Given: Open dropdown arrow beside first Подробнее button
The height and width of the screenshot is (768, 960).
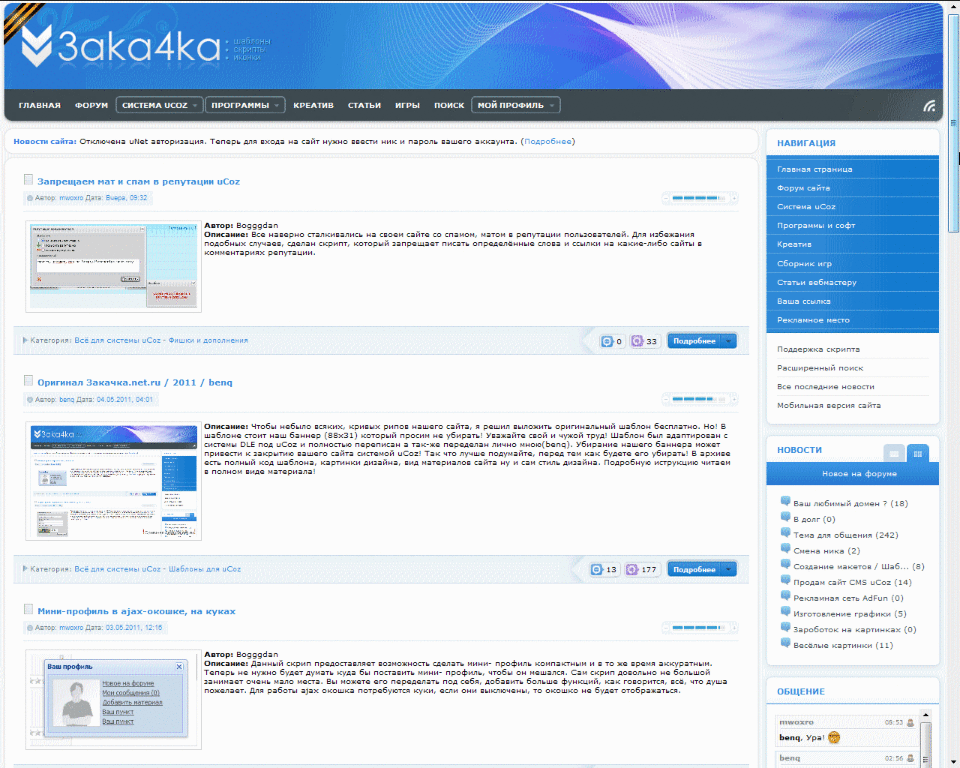Looking at the screenshot, I should pyautogui.click(x=729, y=341).
